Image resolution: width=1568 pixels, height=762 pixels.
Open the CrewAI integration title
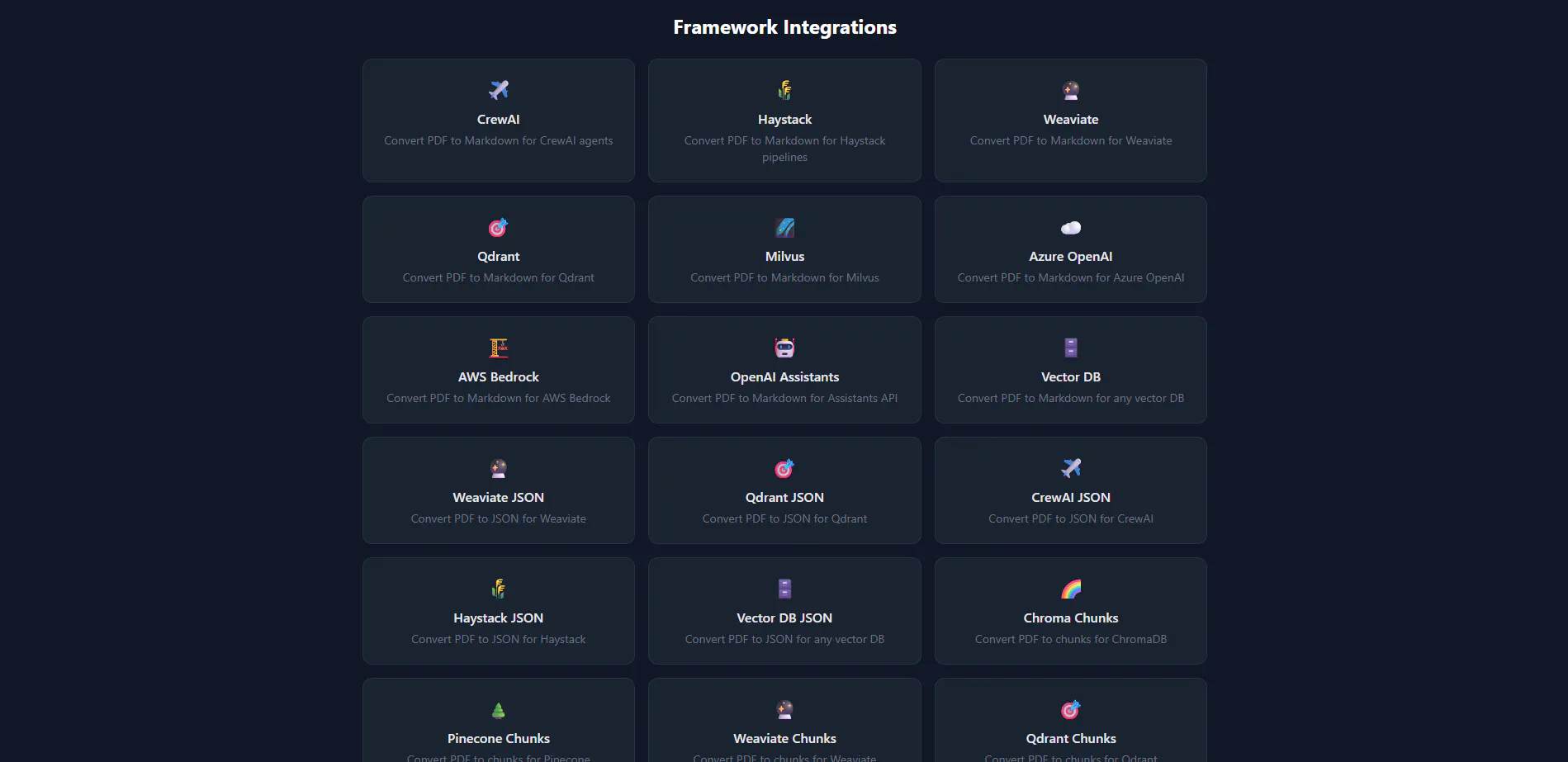pos(499,120)
